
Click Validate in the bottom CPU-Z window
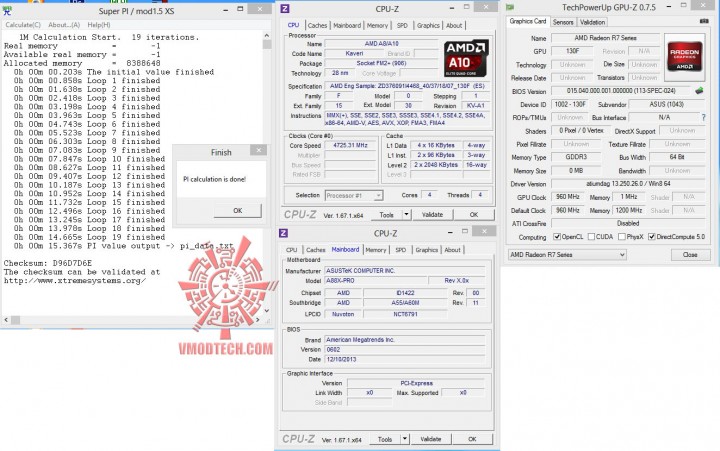click(x=431, y=439)
